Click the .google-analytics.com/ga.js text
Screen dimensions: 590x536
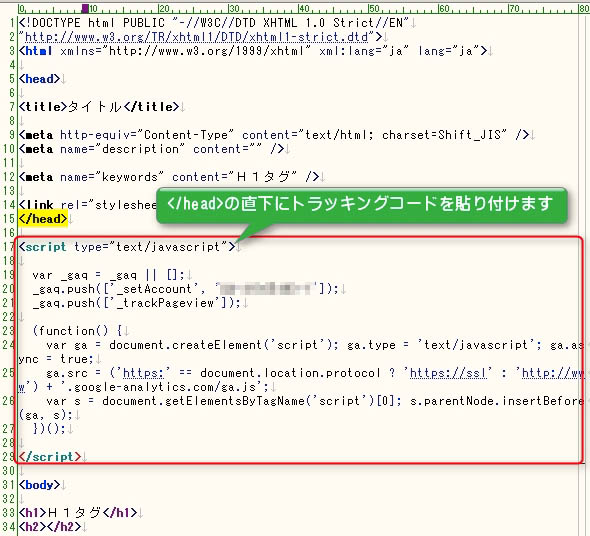164,387
